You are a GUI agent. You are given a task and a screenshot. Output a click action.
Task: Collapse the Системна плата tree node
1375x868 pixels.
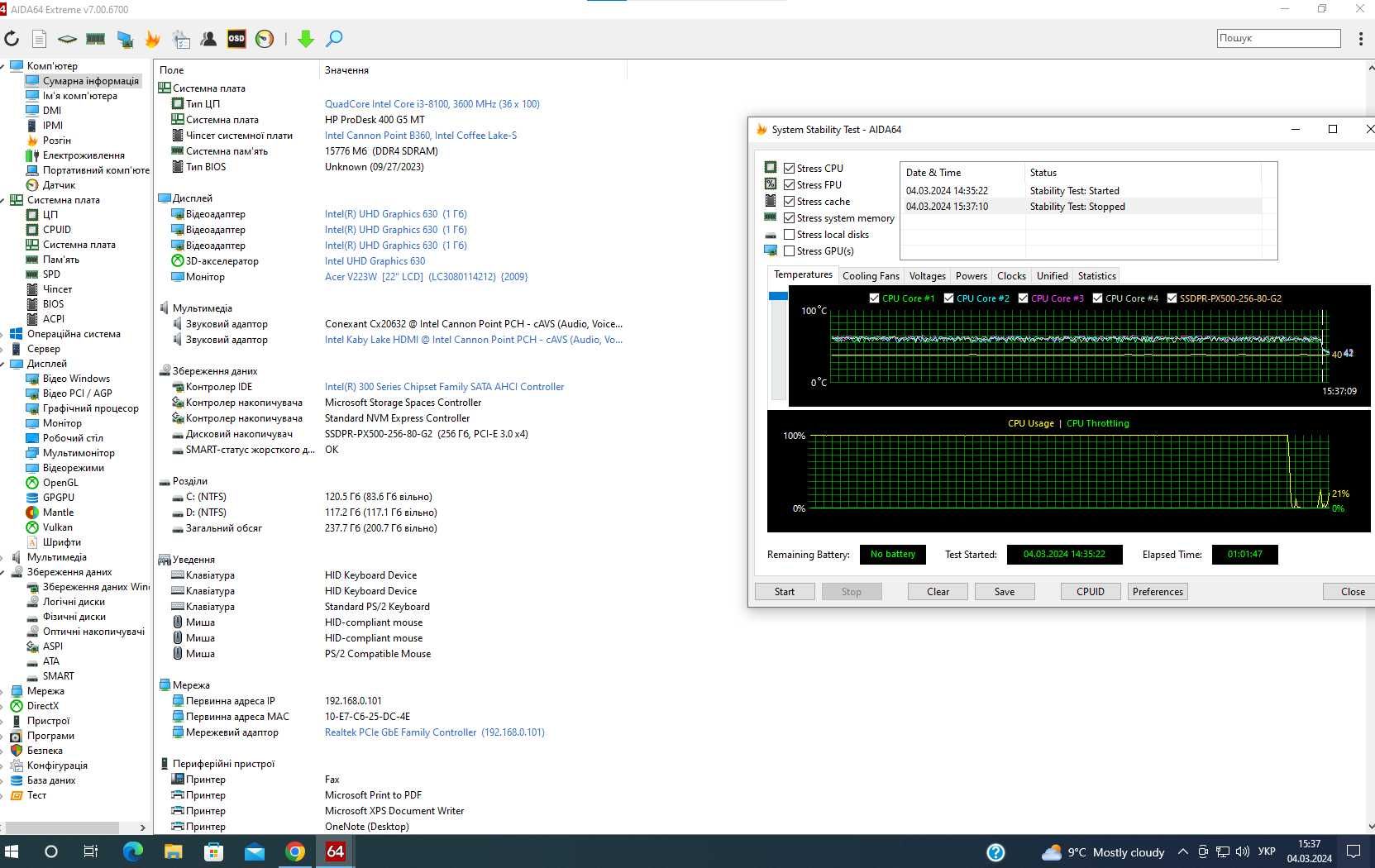tap(3, 200)
